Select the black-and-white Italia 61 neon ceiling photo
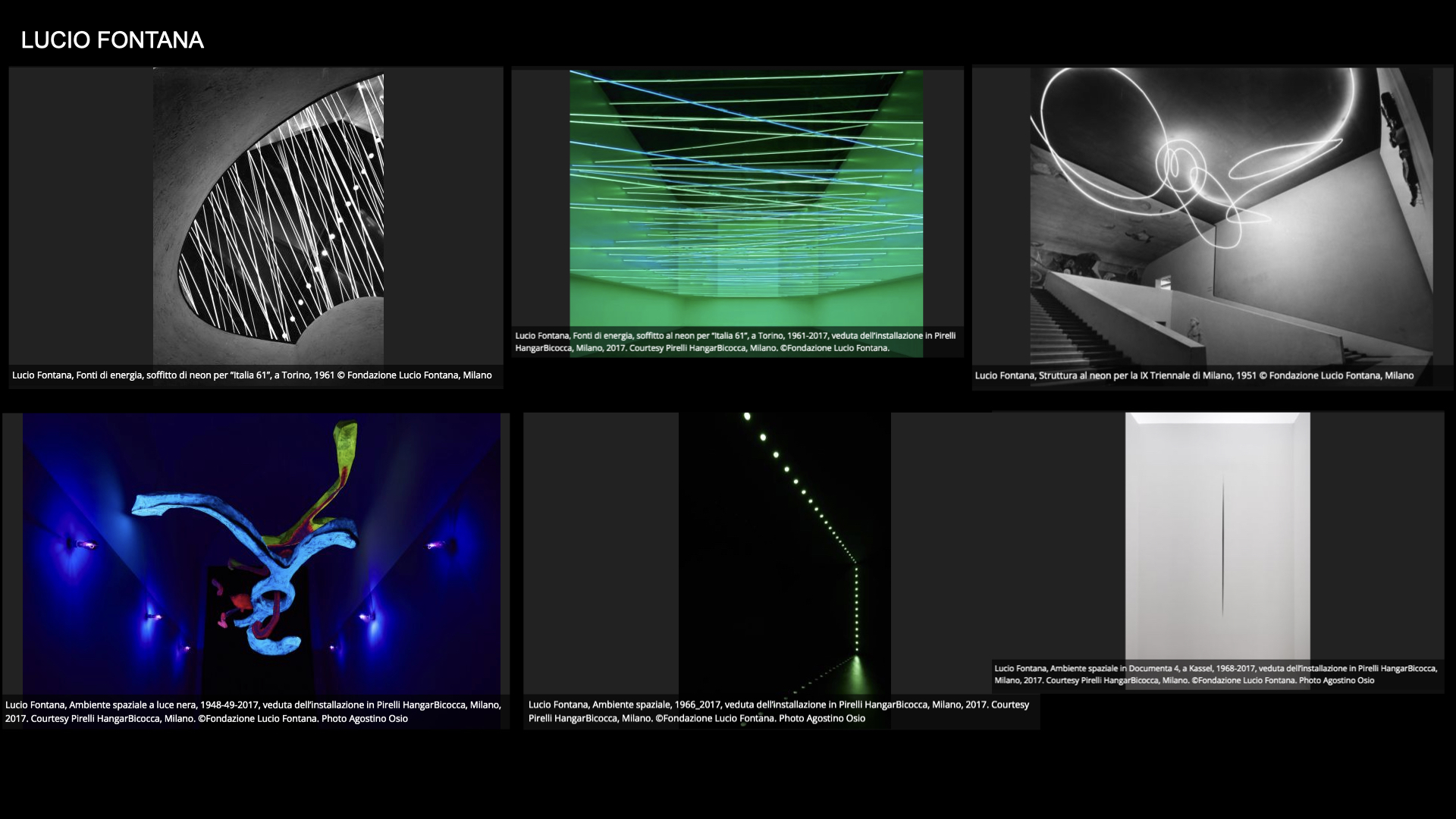The width and height of the screenshot is (1456, 819). click(268, 216)
